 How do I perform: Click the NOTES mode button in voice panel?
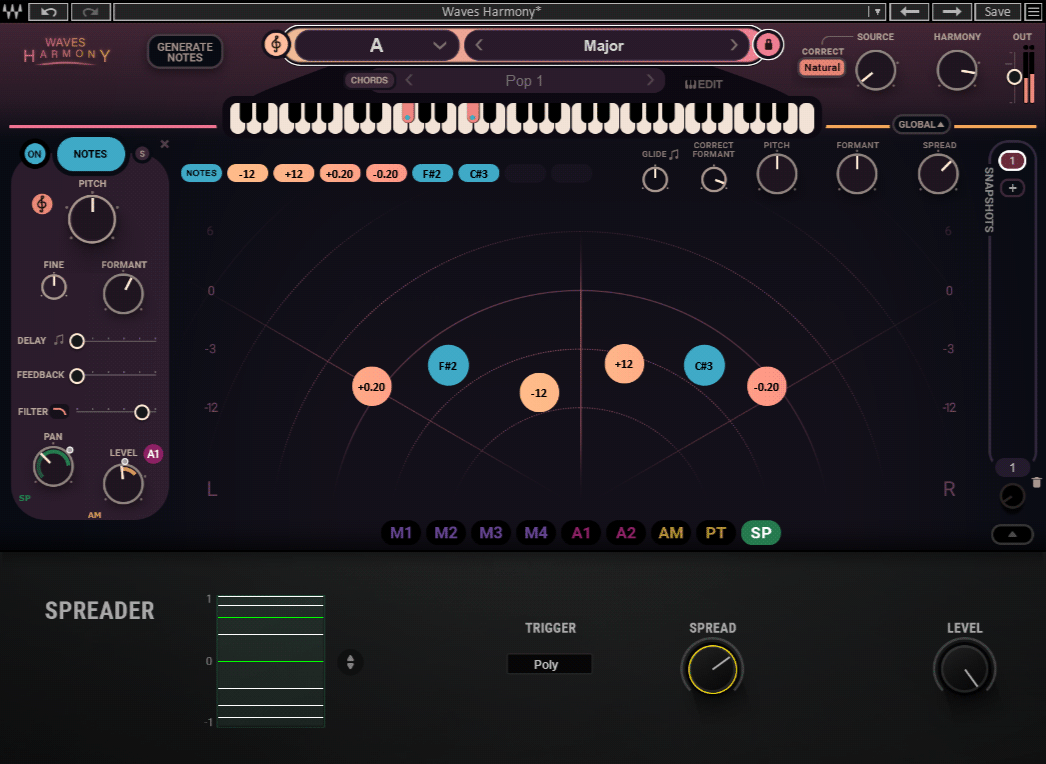point(90,153)
